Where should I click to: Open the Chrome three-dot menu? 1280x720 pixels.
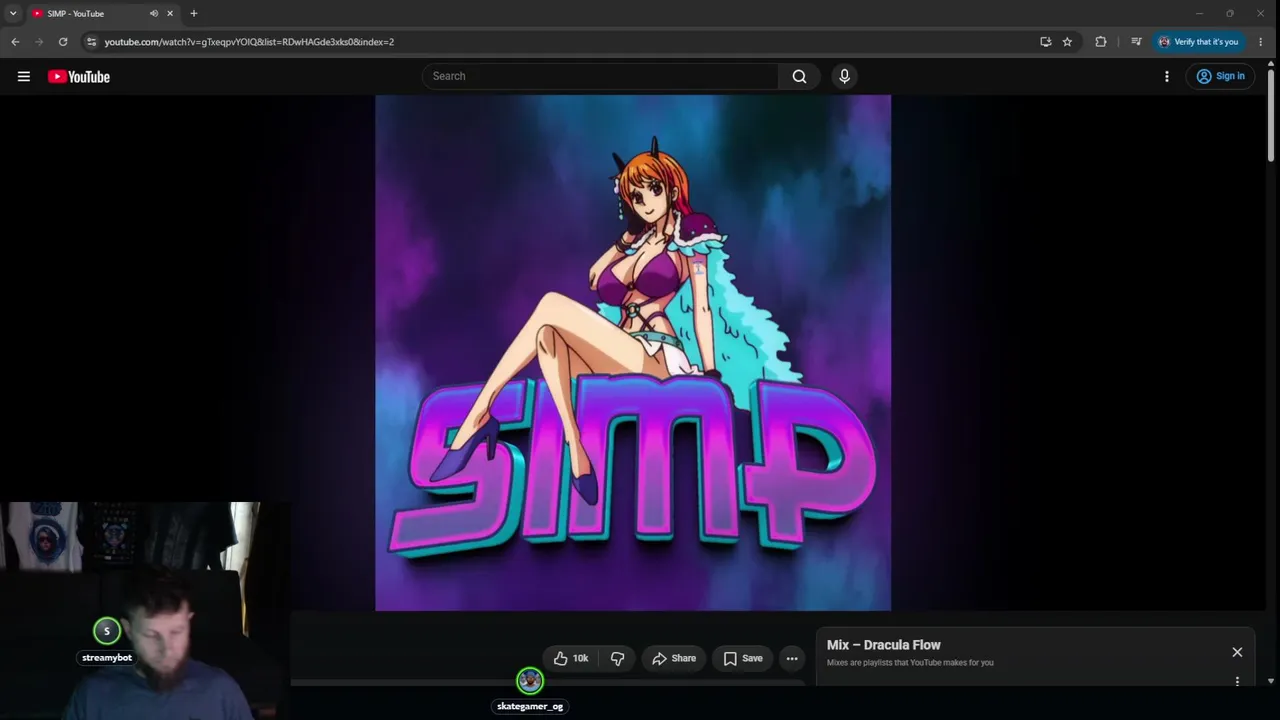coord(1260,42)
